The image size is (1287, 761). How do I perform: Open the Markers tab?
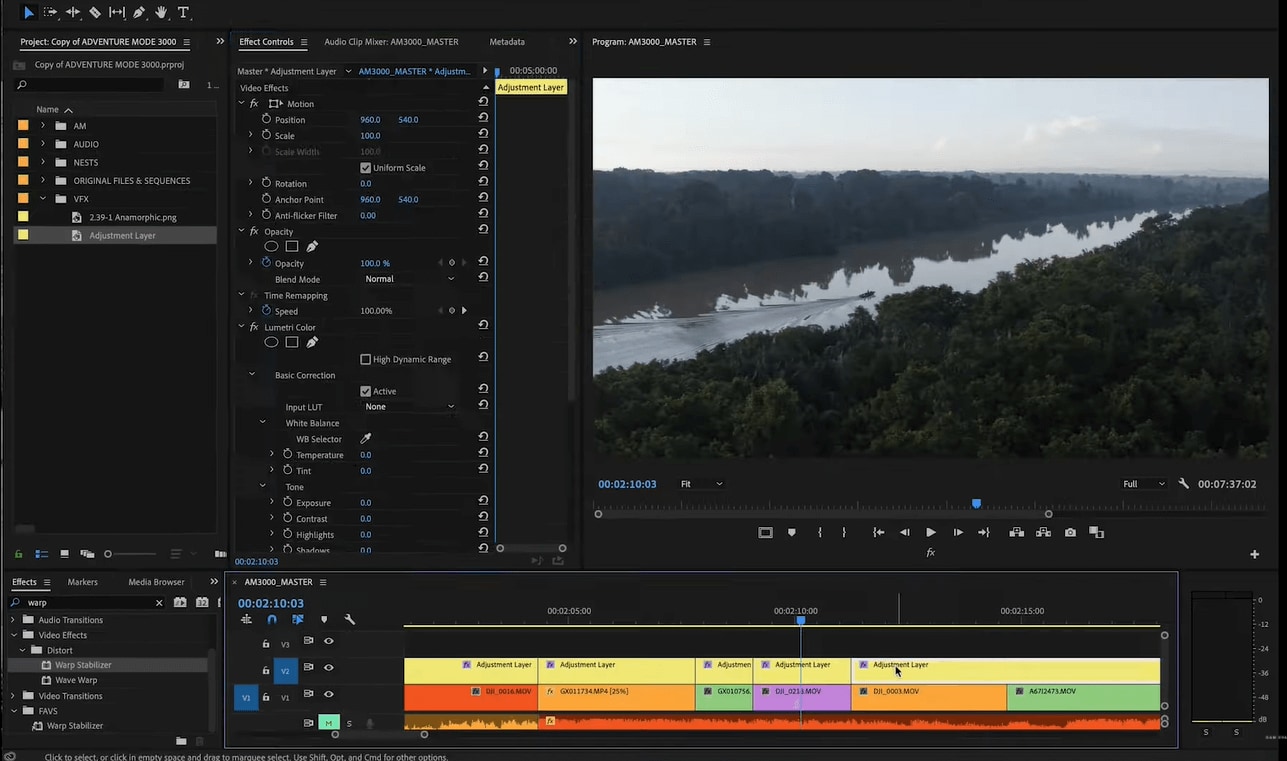(x=83, y=582)
